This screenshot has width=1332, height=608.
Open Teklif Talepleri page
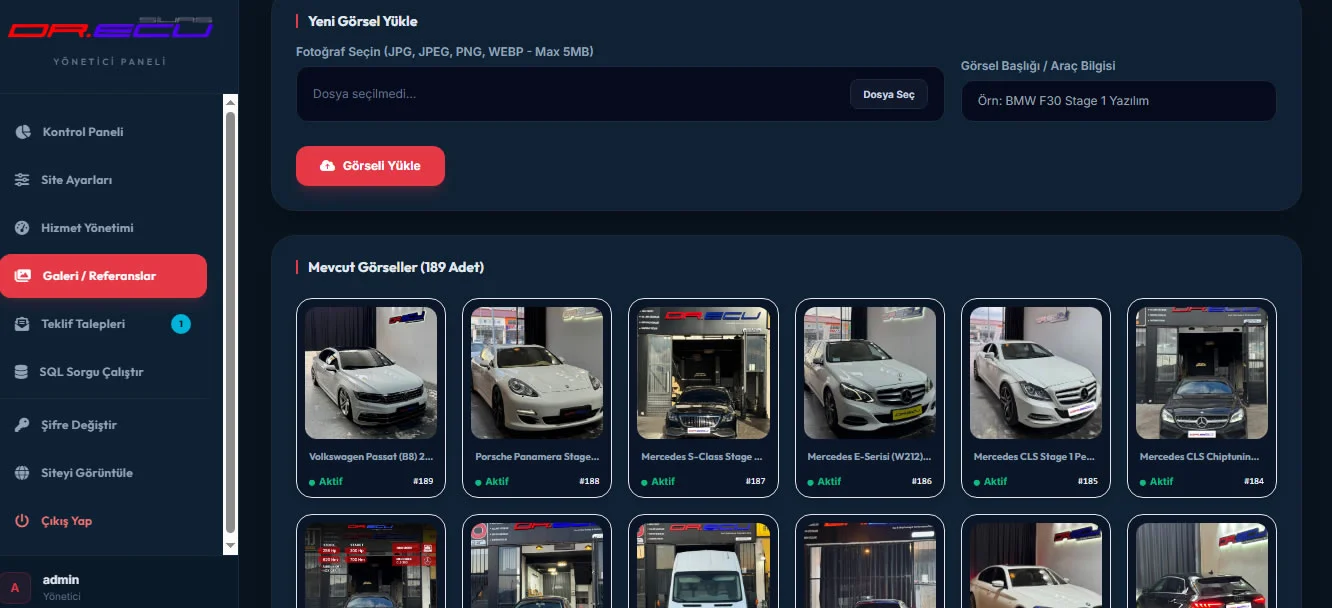(103, 324)
